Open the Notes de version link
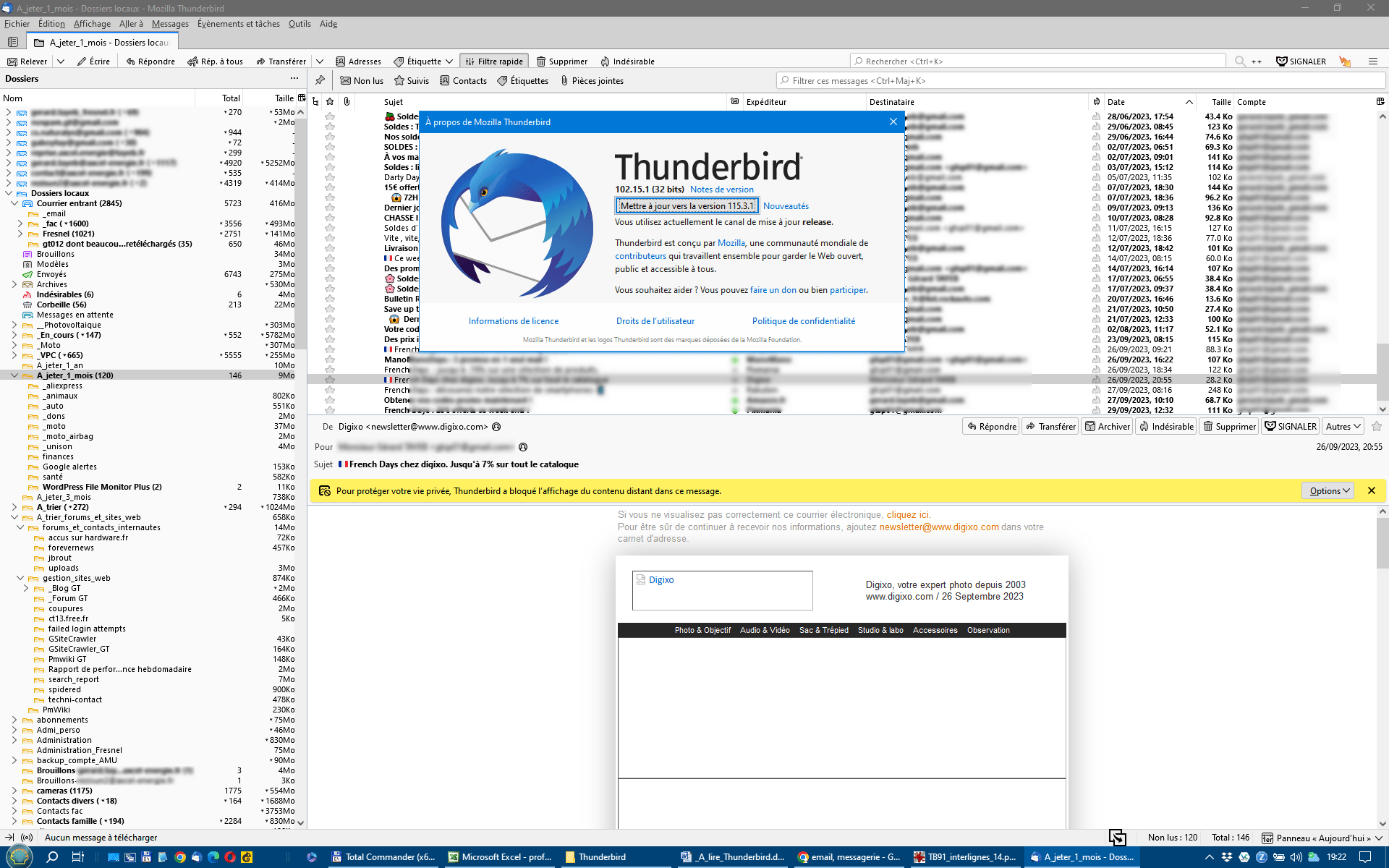This screenshot has width=1389, height=868. (721, 190)
